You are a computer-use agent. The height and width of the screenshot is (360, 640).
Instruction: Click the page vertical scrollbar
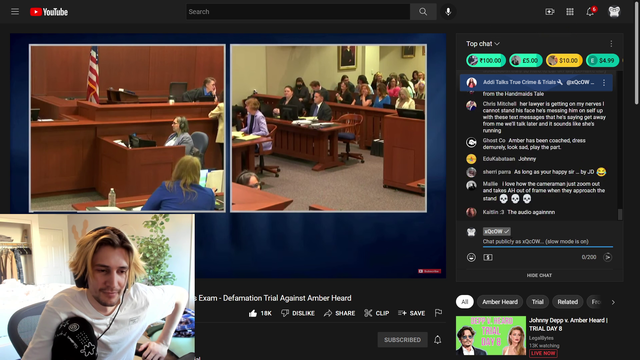click(637, 52)
